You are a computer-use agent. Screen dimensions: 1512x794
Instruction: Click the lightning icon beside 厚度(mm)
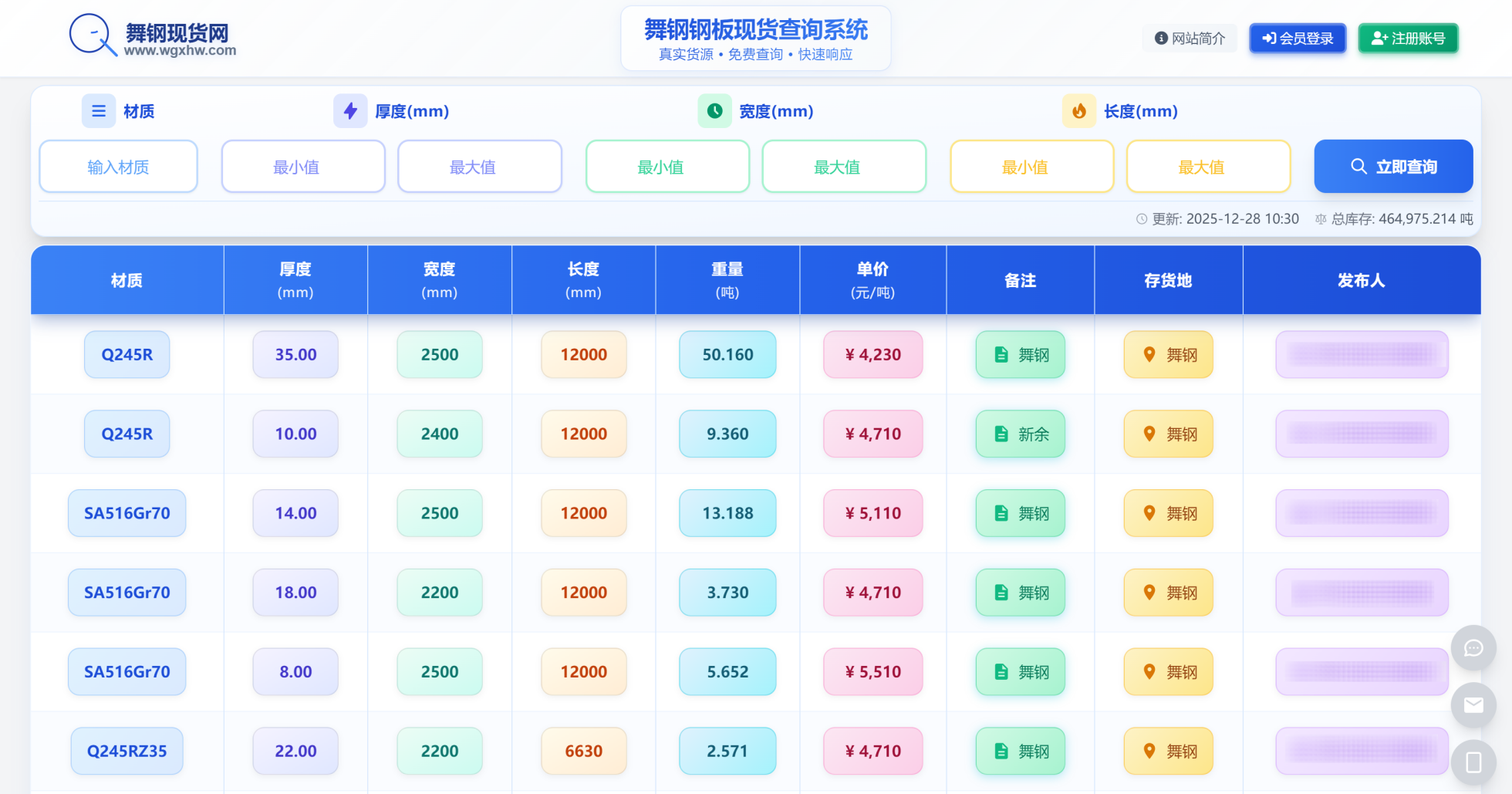click(x=350, y=111)
